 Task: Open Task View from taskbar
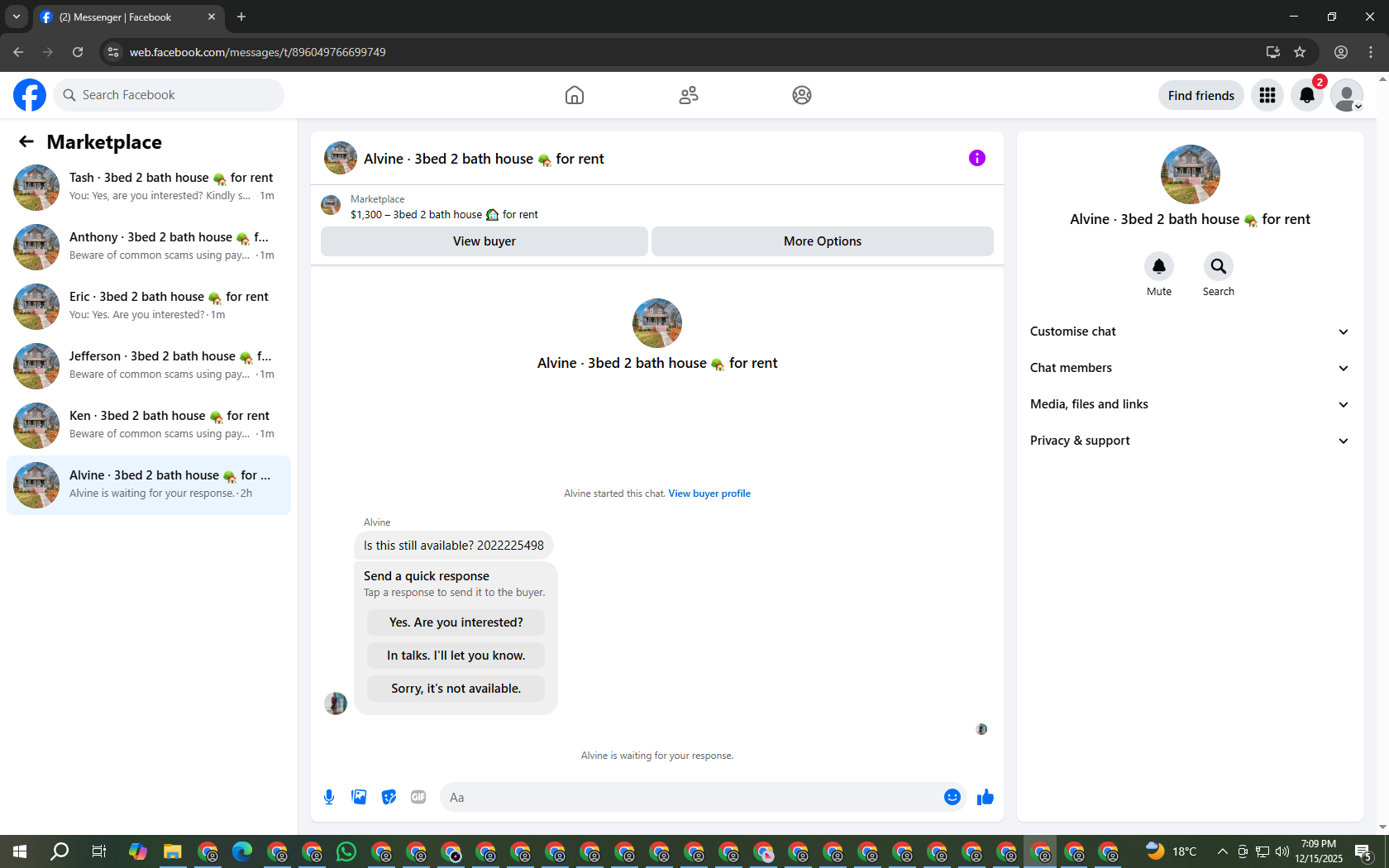pyautogui.click(x=98, y=851)
